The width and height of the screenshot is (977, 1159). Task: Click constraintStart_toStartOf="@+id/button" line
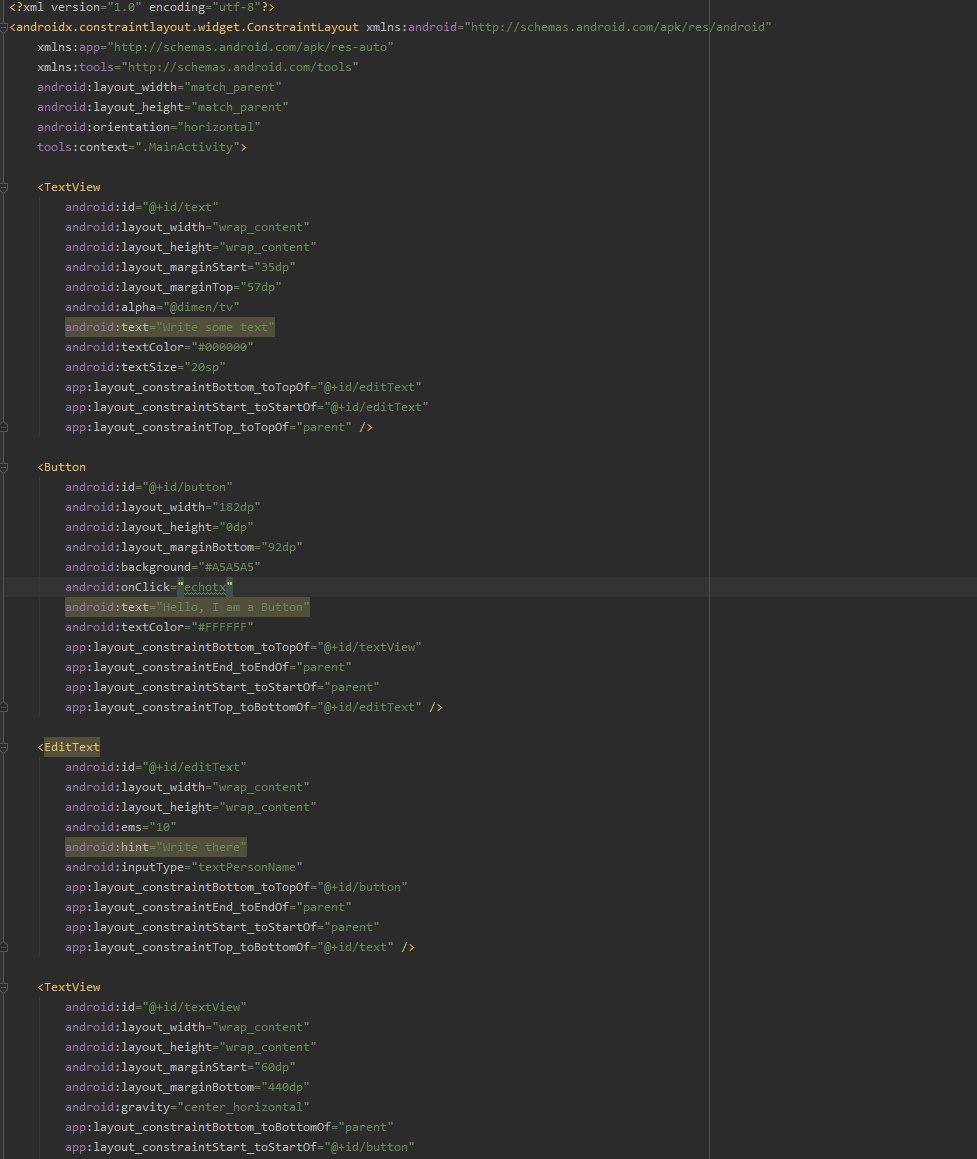click(239, 1147)
